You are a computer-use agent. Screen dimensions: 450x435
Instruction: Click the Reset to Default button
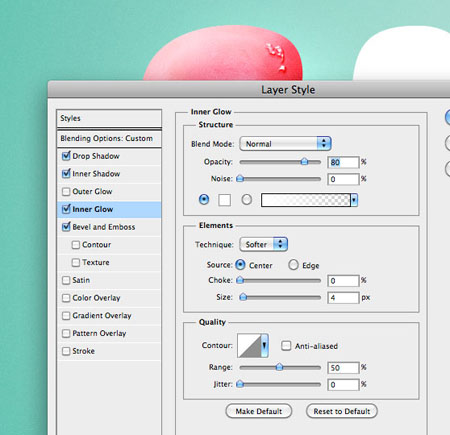click(342, 411)
